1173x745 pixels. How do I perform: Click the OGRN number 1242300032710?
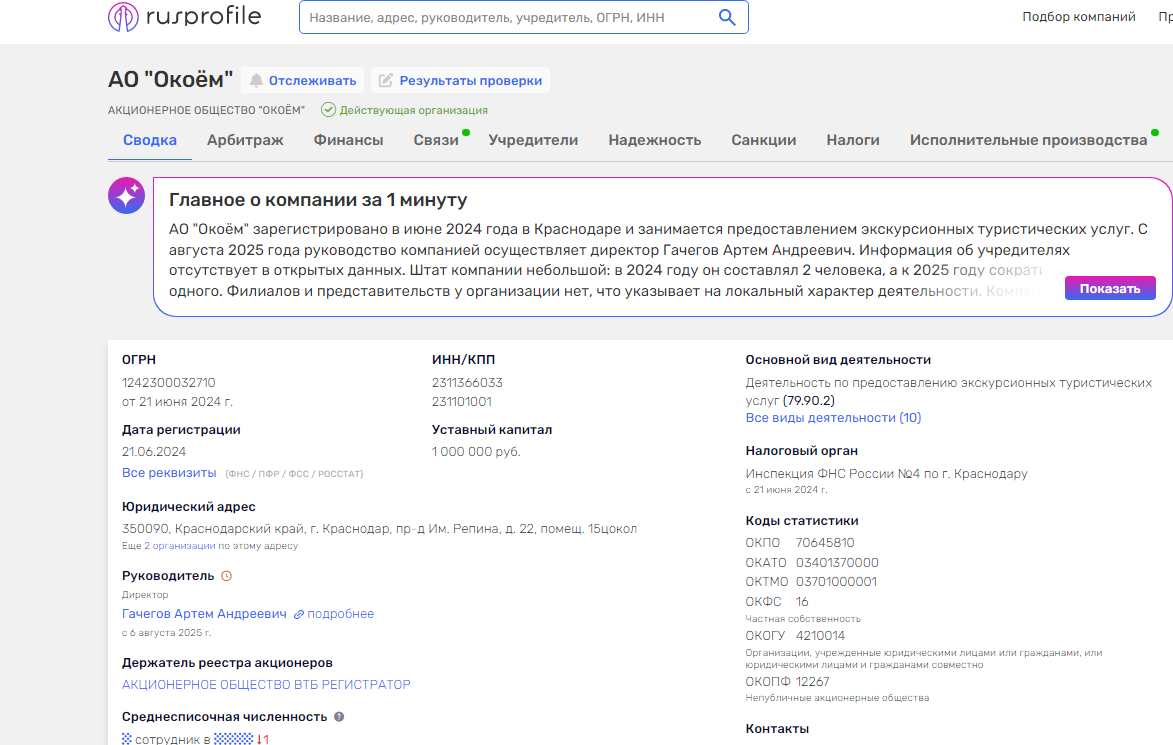(x=168, y=382)
